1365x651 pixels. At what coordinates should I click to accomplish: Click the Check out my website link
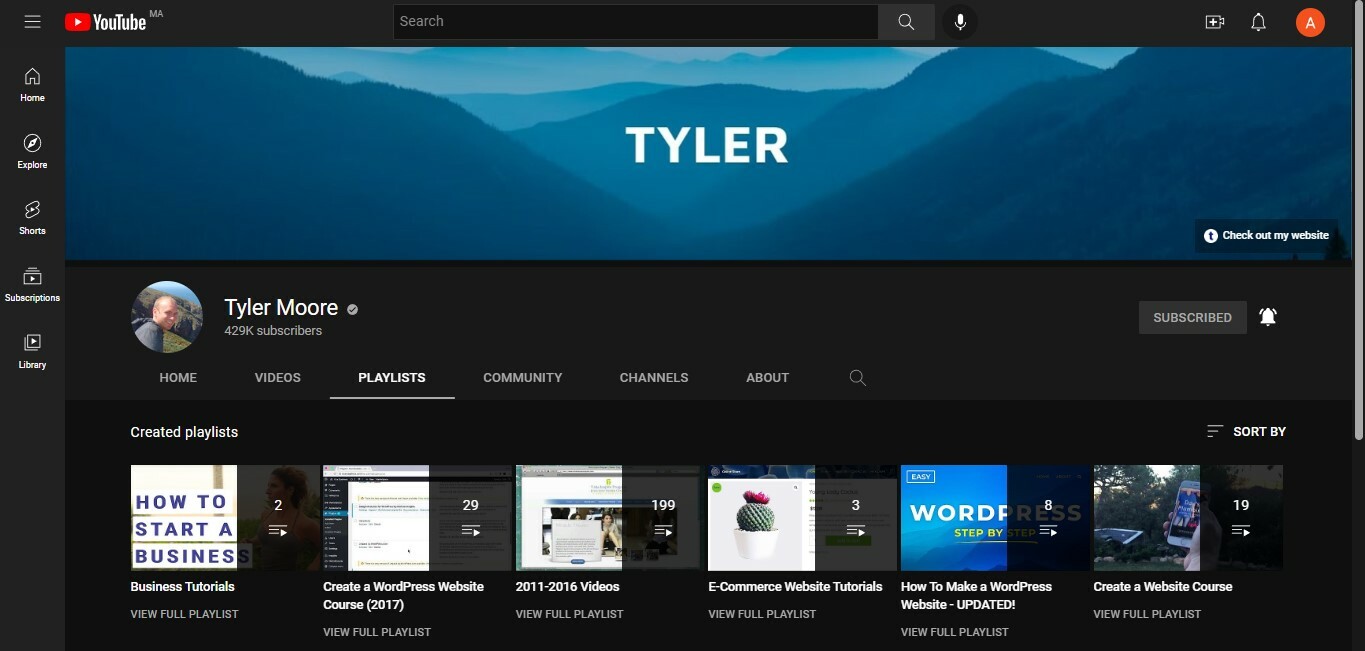click(x=1266, y=236)
